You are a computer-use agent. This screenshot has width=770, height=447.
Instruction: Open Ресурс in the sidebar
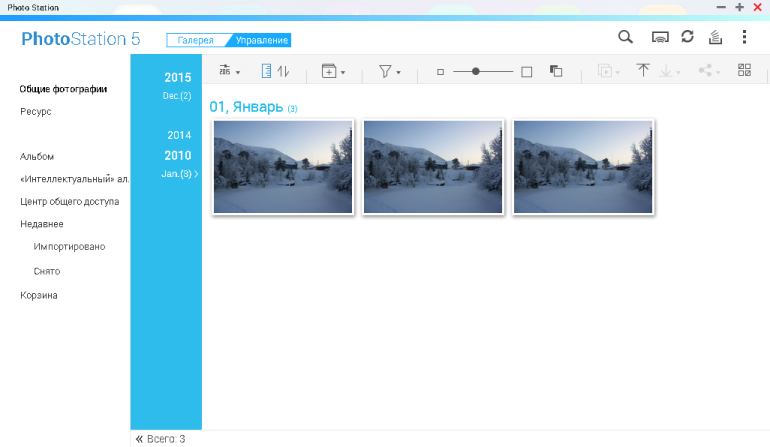[36, 112]
